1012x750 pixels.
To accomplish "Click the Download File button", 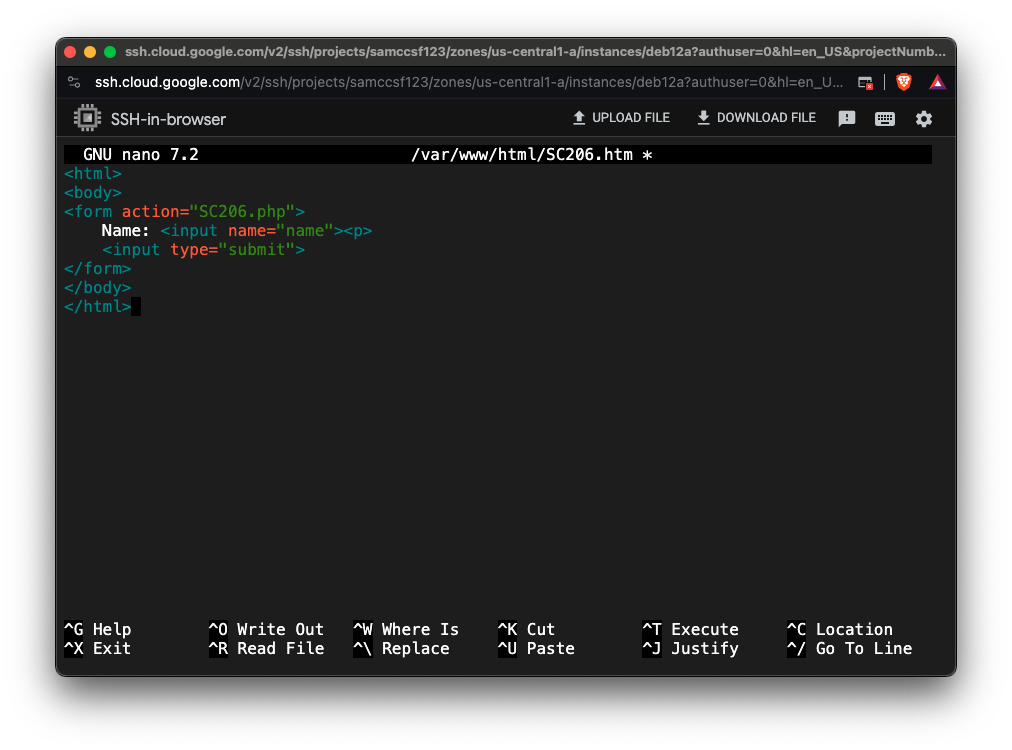I will point(756,118).
